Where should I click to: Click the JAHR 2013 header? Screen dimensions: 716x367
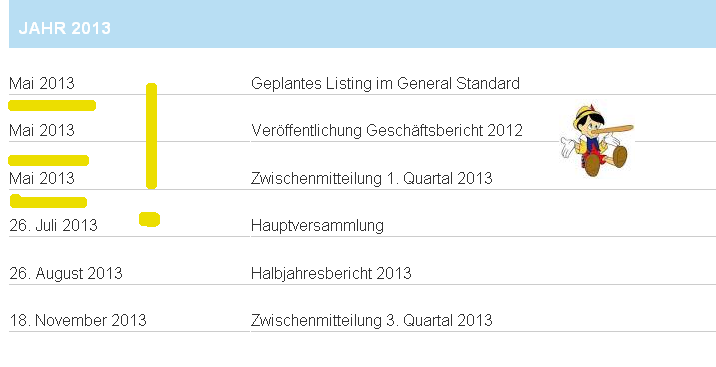click(x=64, y=28)
